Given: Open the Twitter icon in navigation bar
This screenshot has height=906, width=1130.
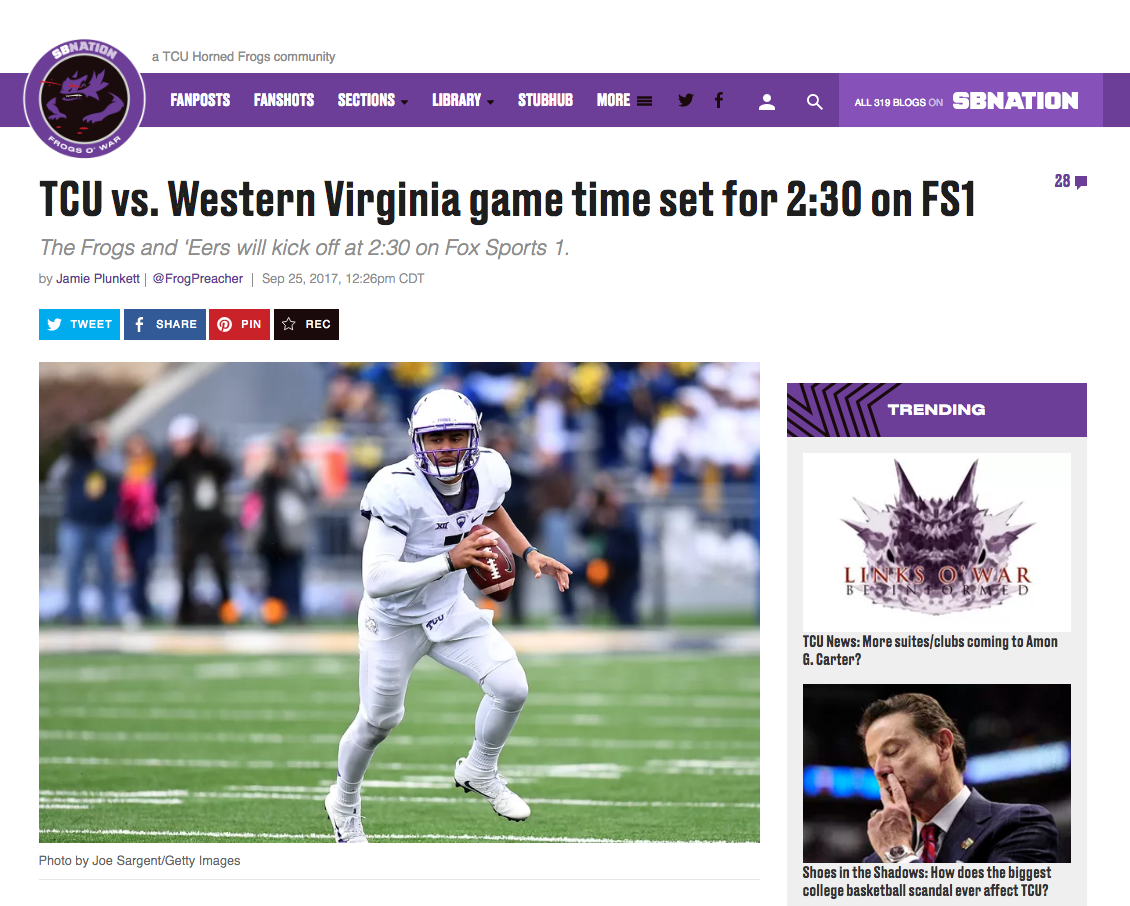Looking at the screenshot, I should 686,100.
